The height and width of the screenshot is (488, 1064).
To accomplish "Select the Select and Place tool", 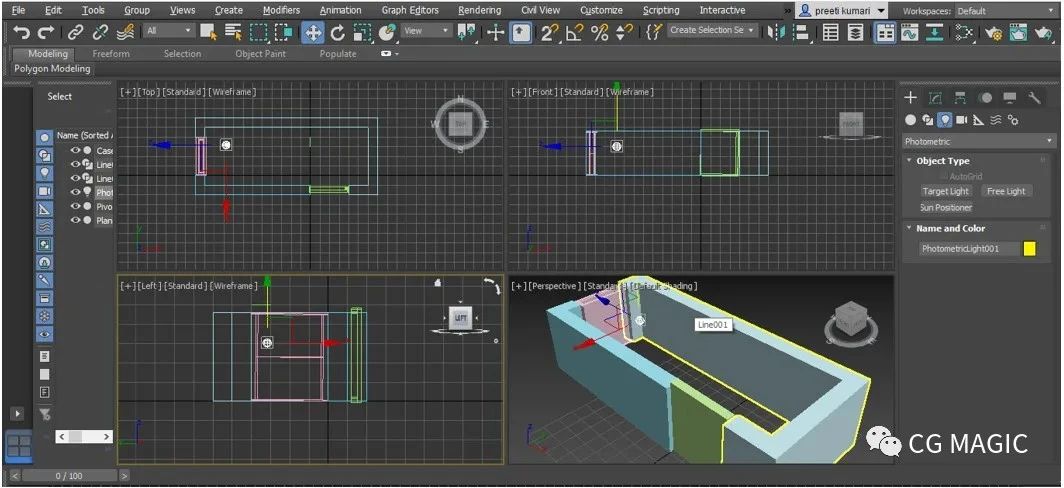I will click(x=387, y=32).
